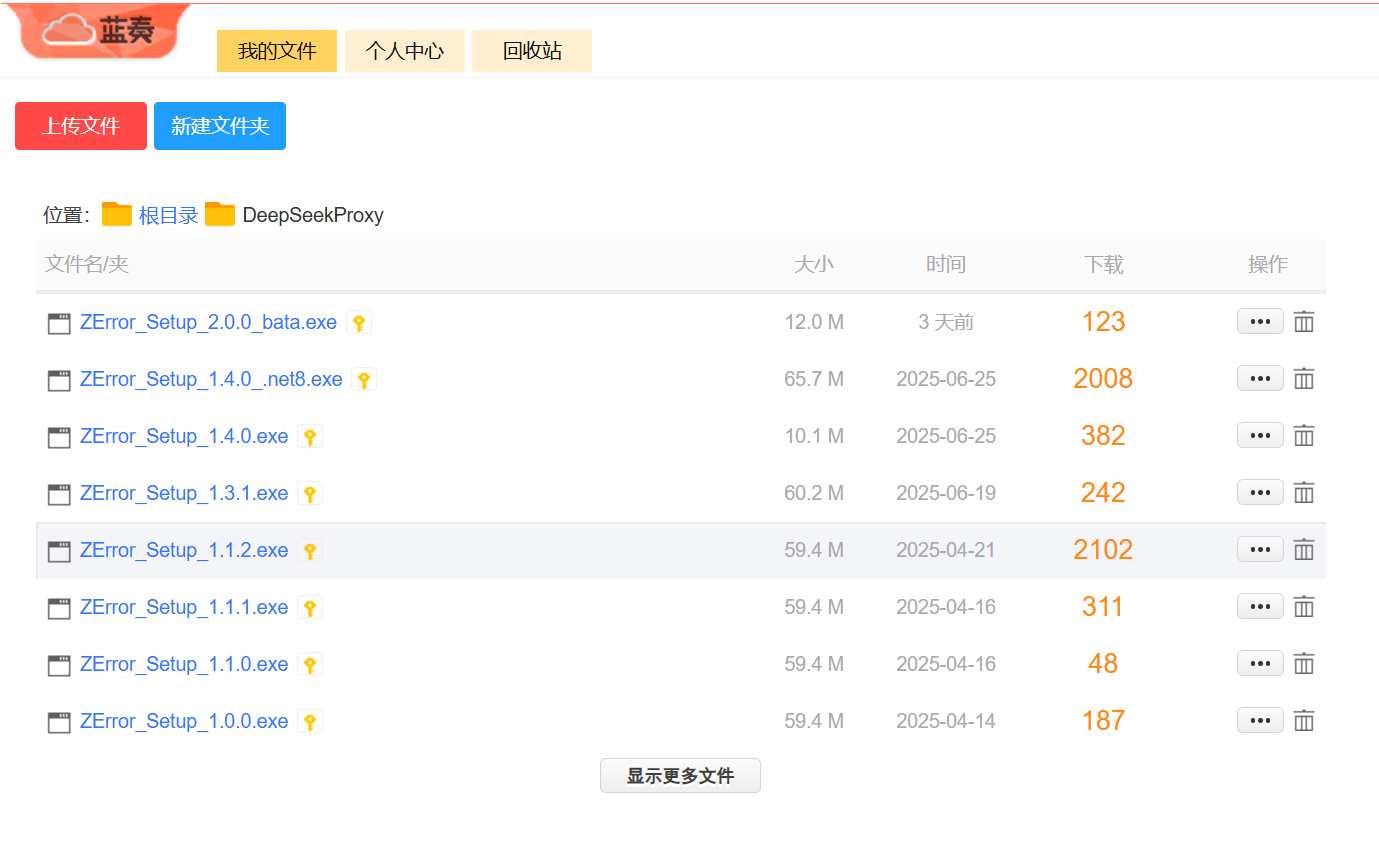Open the three-dot menu for ZError_Setup_1.3.1.exe
1379x848 pixels.
click(1260, 493)
